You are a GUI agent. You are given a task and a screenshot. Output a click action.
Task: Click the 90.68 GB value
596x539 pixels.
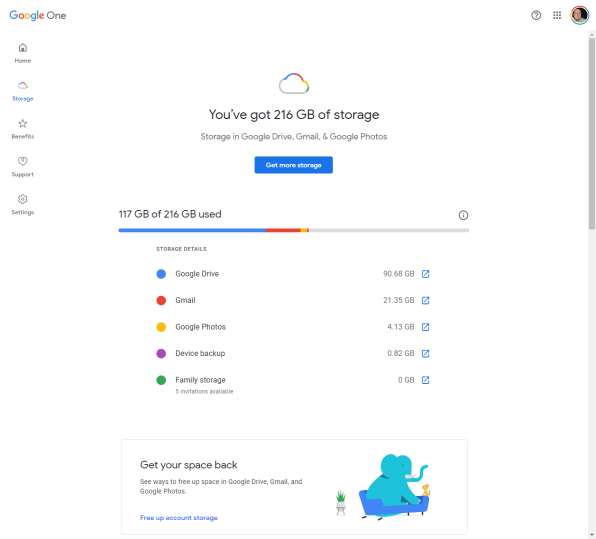pos(398,274)
